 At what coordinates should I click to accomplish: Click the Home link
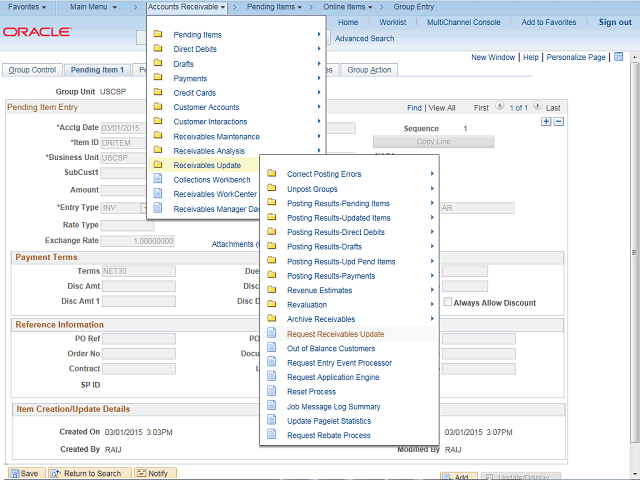348,22
